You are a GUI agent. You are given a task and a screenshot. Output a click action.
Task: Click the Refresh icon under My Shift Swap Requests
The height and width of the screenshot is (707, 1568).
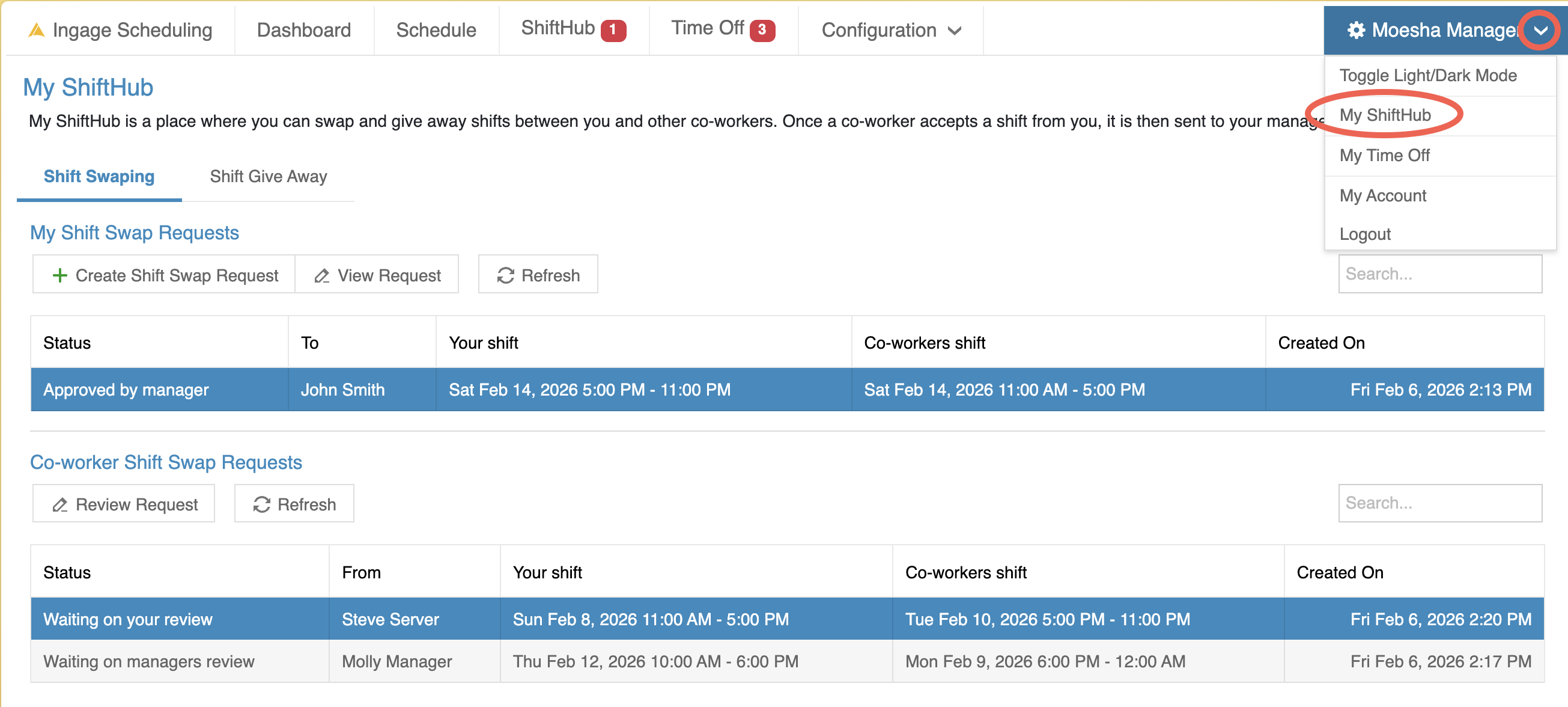click(x=505, y=275)
